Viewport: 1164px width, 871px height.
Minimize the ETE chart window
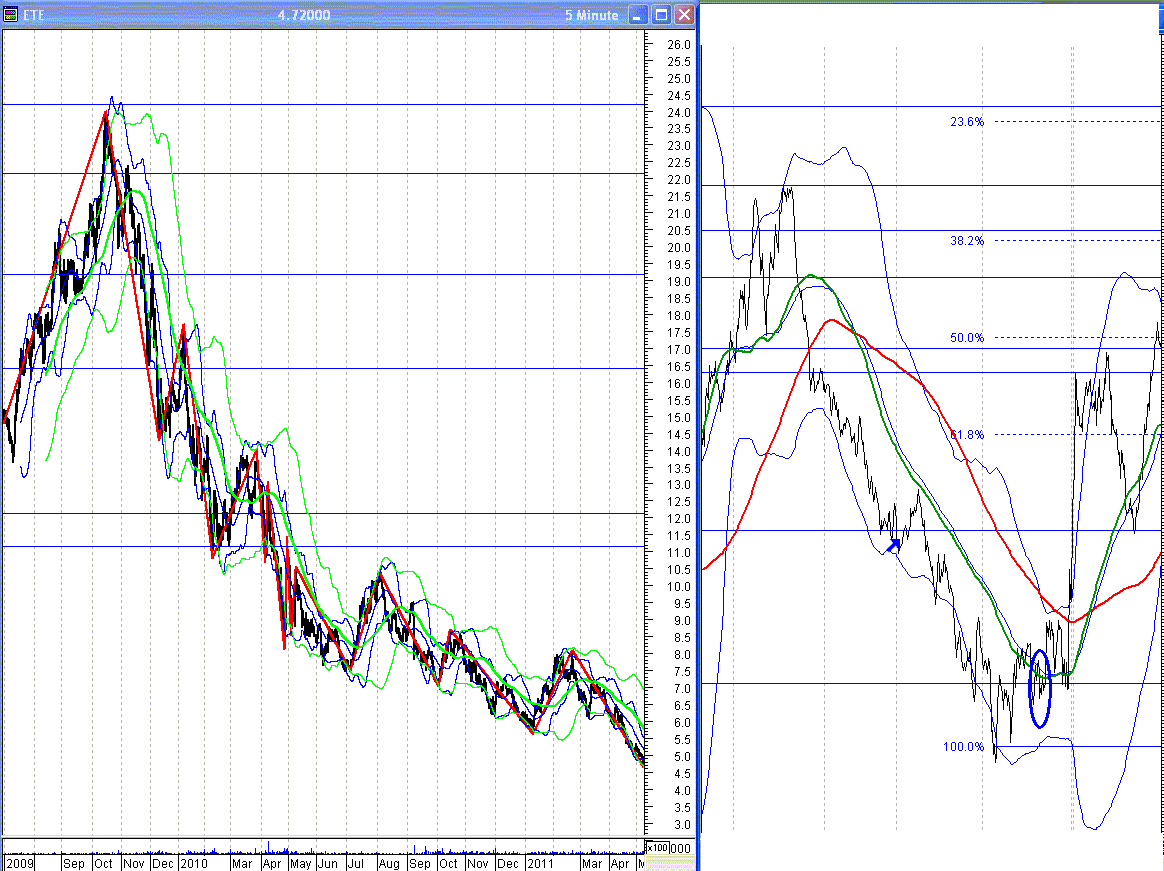(x=638, y=15)
